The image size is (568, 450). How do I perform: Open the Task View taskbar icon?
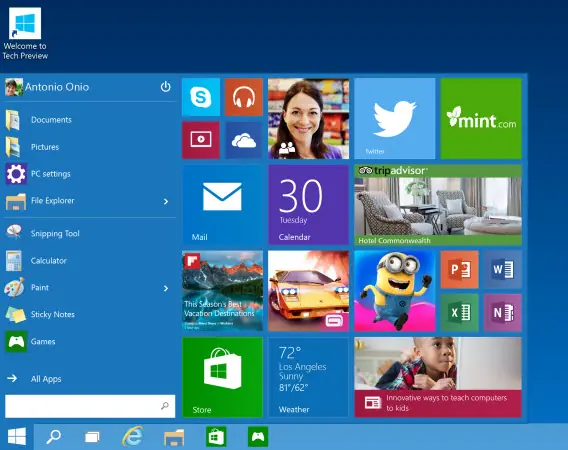click(x=92, y=437)
